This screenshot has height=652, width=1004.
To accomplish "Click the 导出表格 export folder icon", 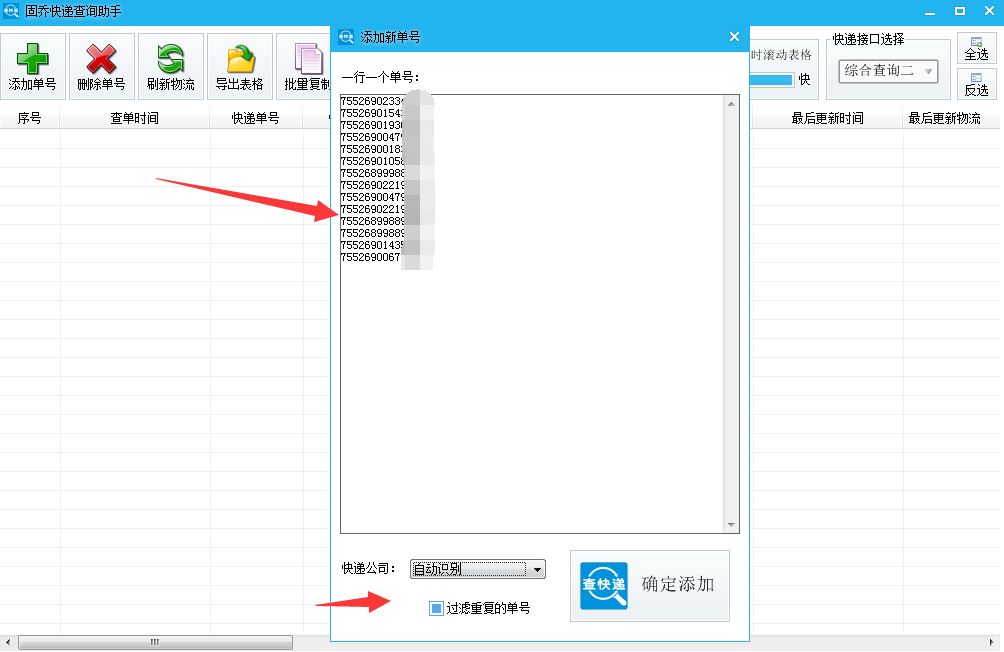I will click(x=240, y=59).
